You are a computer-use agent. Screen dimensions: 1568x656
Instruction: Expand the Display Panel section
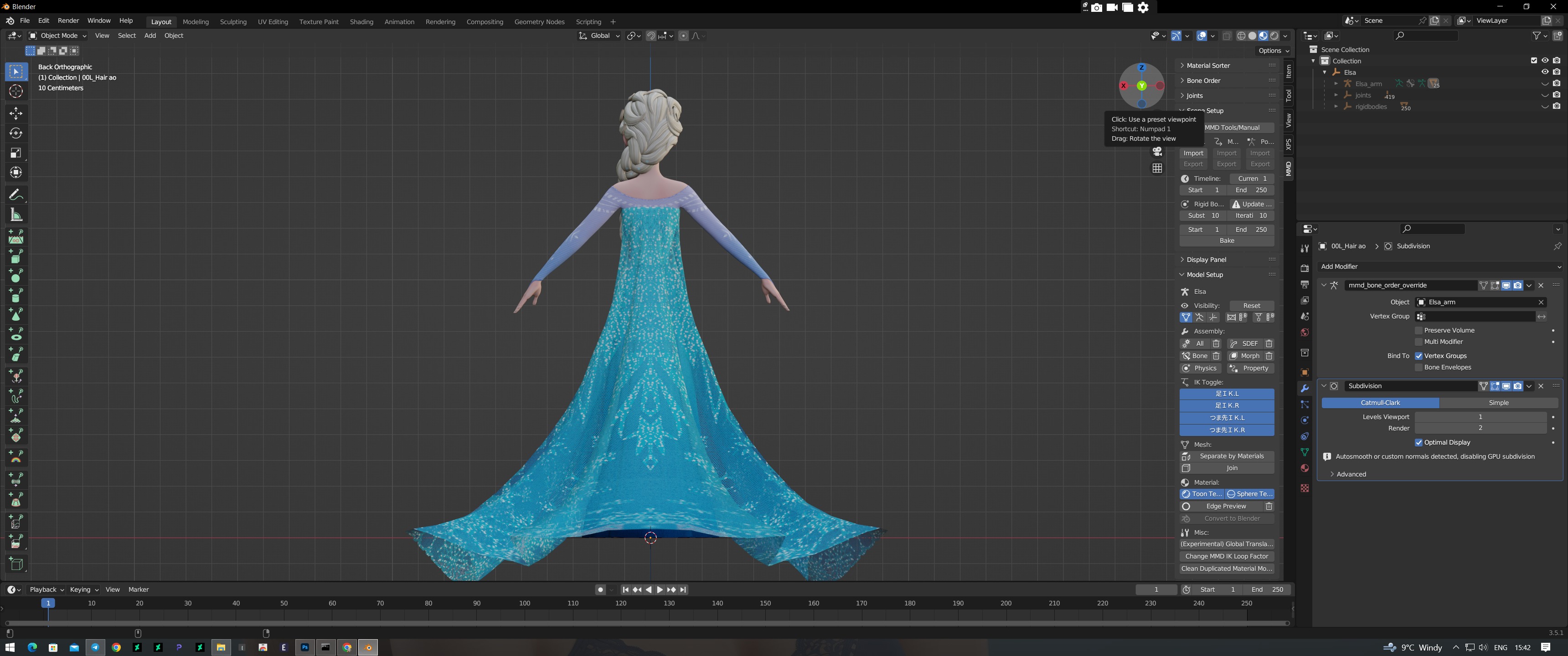click(1206, 260)
